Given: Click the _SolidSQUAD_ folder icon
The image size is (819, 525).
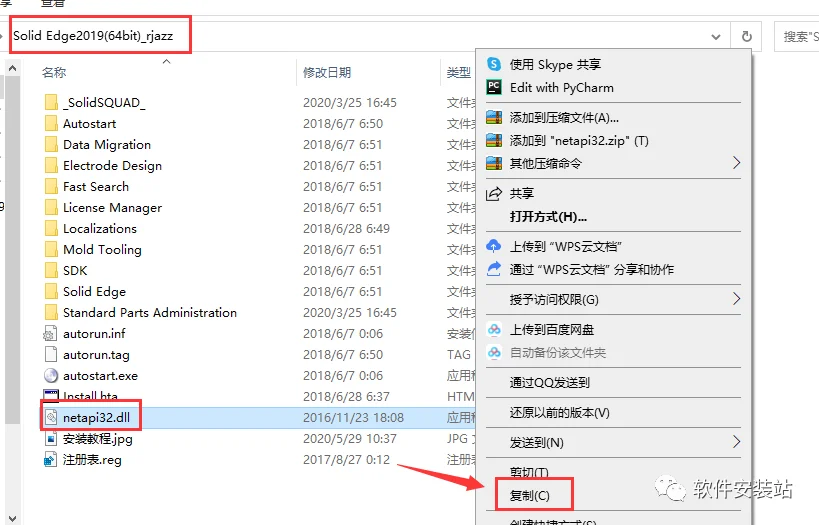Looking at the screenshot, I should pos(51,102).
